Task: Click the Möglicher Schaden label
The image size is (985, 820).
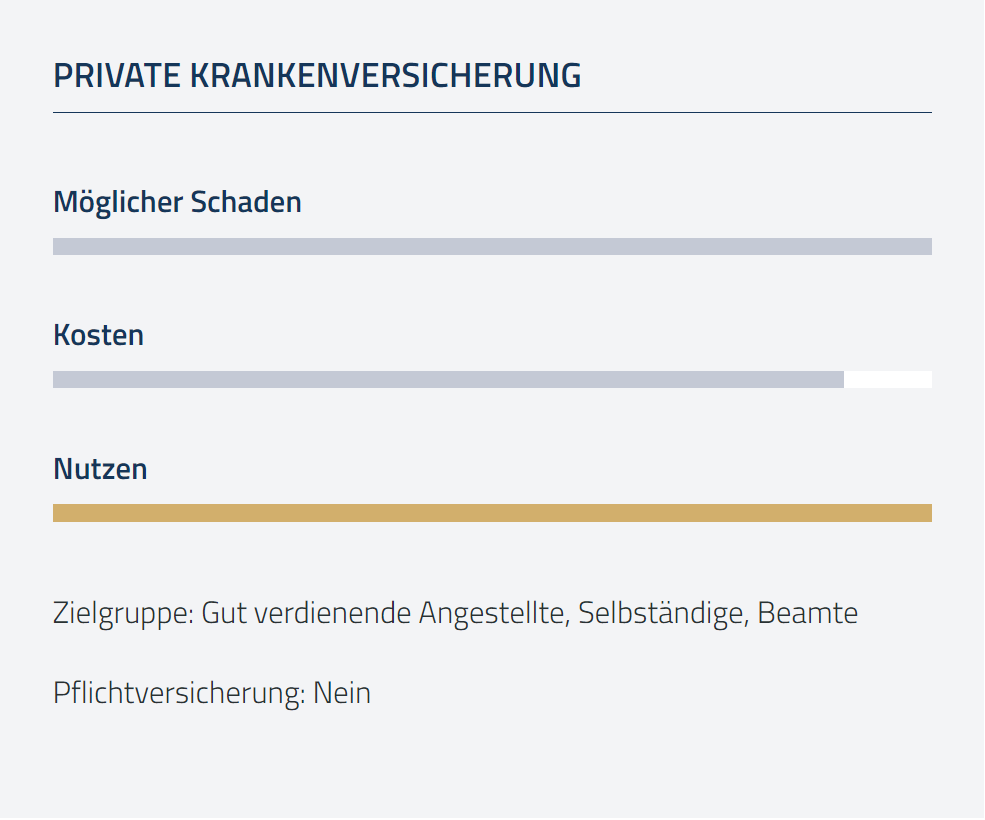Action: point(178,203)
